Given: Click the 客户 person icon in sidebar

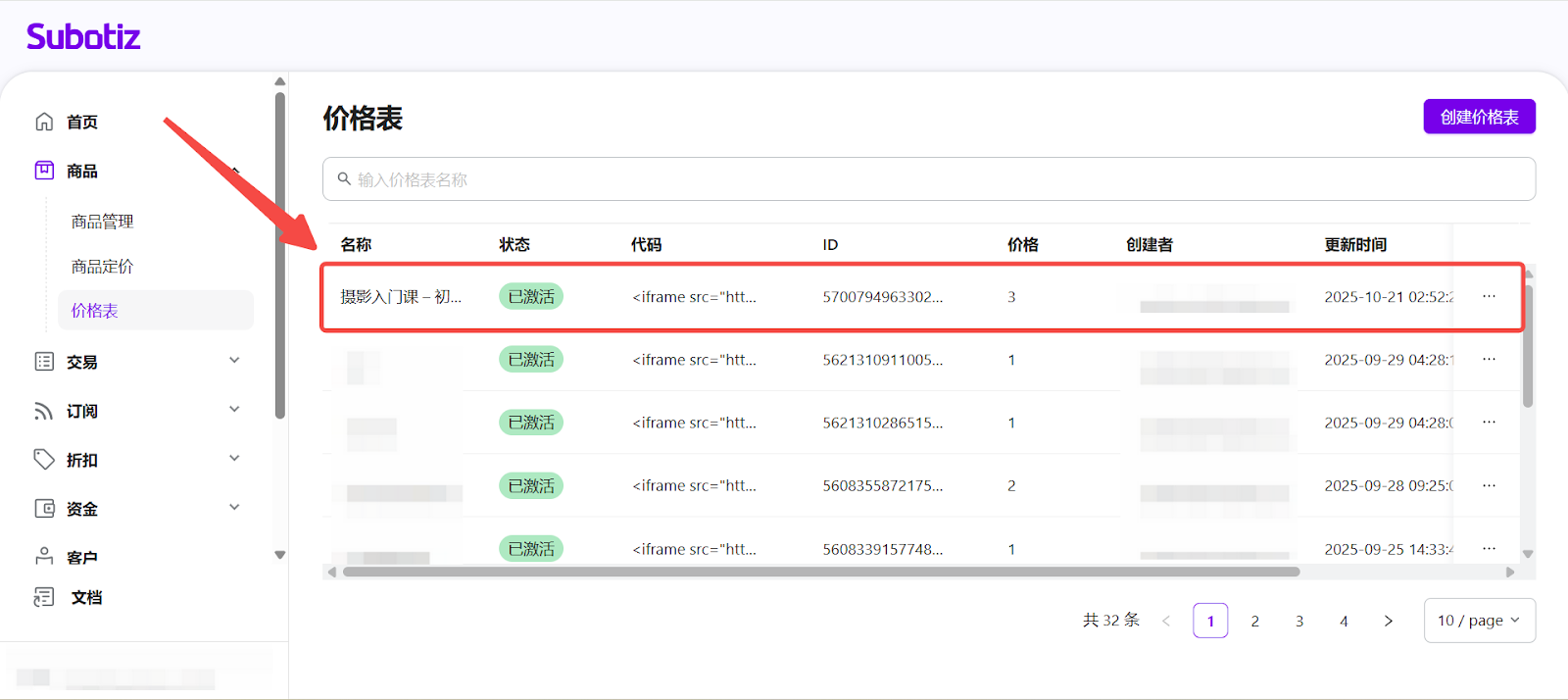Looking at the screenshot, I should pos(44,556).
